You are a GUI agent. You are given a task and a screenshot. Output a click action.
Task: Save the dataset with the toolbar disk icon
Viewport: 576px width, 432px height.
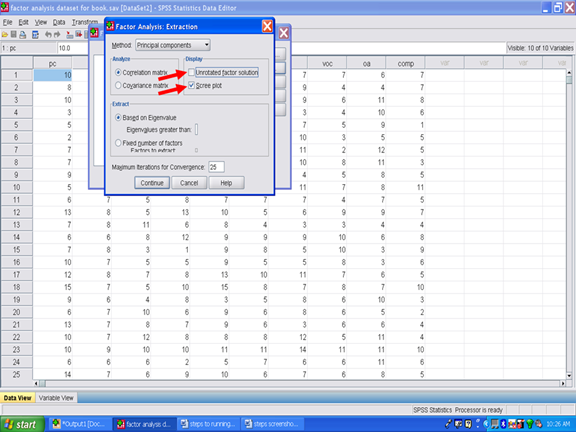[x=14, y=35]
